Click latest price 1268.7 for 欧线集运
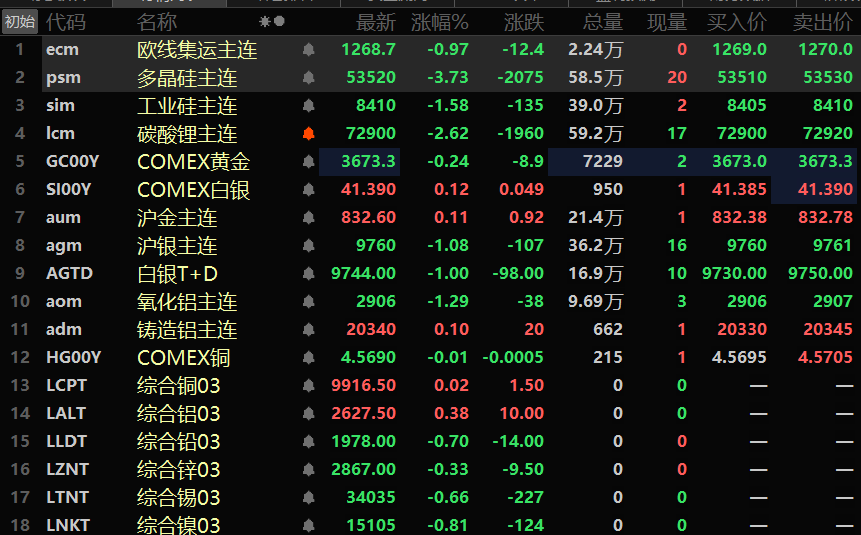861x535 pixels. pyautogui.click(x=368, y=49)
